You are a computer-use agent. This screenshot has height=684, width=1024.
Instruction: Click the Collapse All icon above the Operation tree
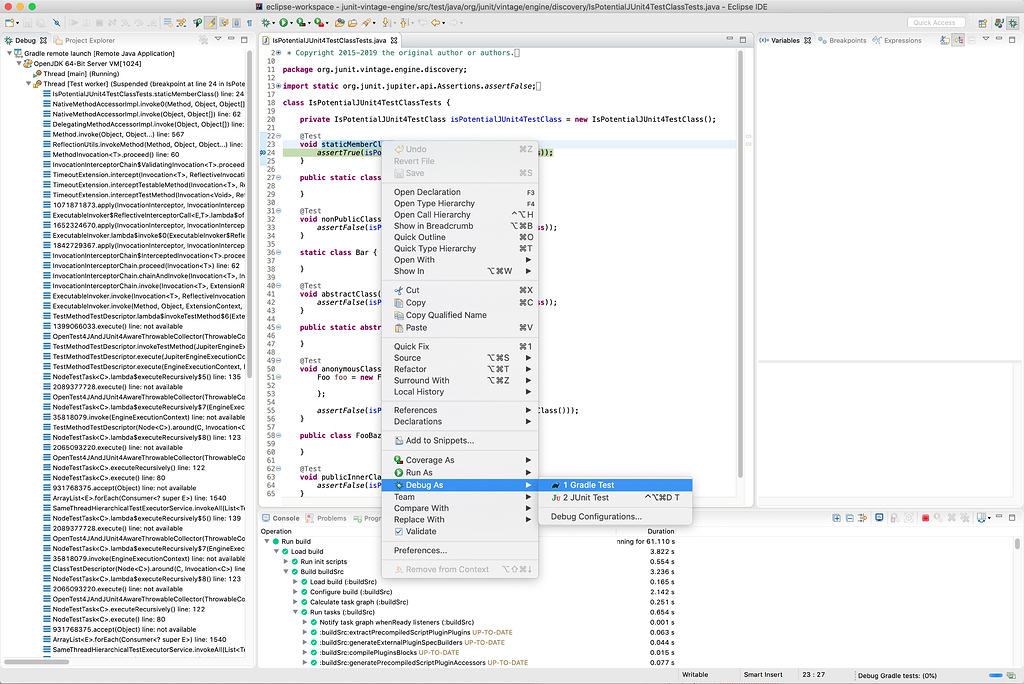click(x=850, y=516)
